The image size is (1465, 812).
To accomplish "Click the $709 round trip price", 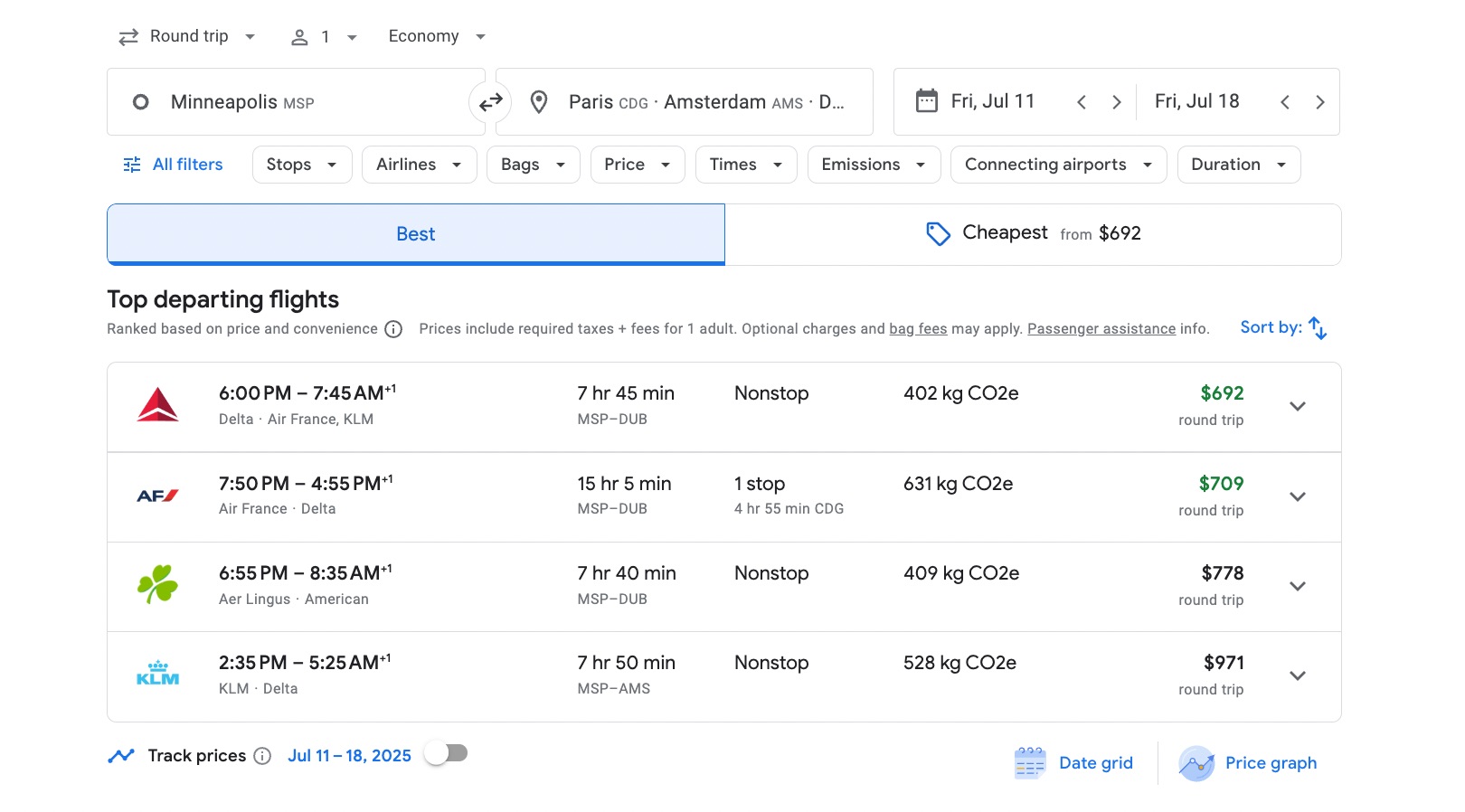I will coord(1221,484).
